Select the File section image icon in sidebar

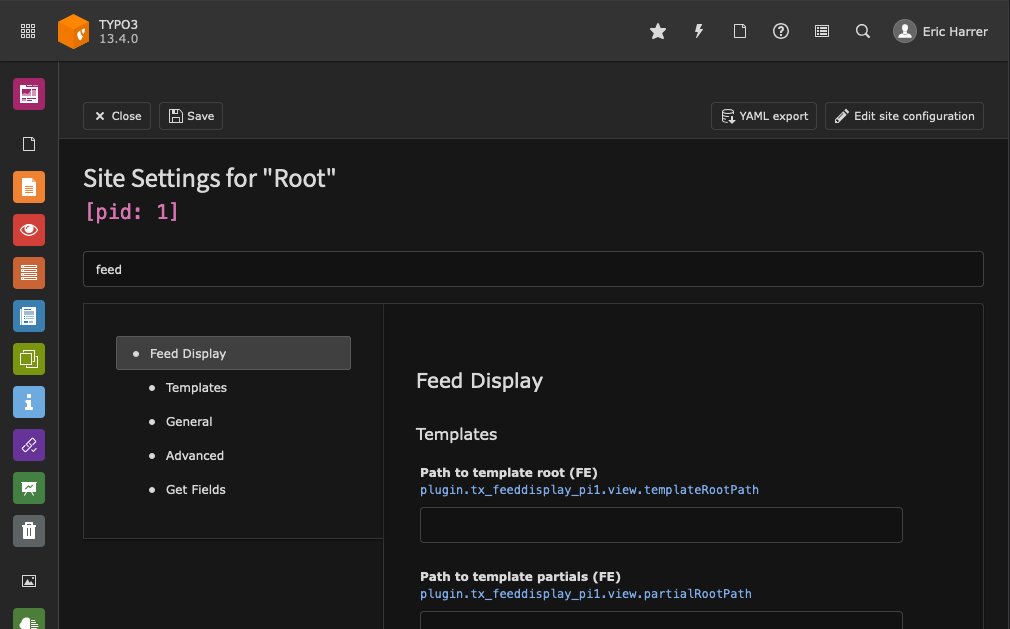29,581
